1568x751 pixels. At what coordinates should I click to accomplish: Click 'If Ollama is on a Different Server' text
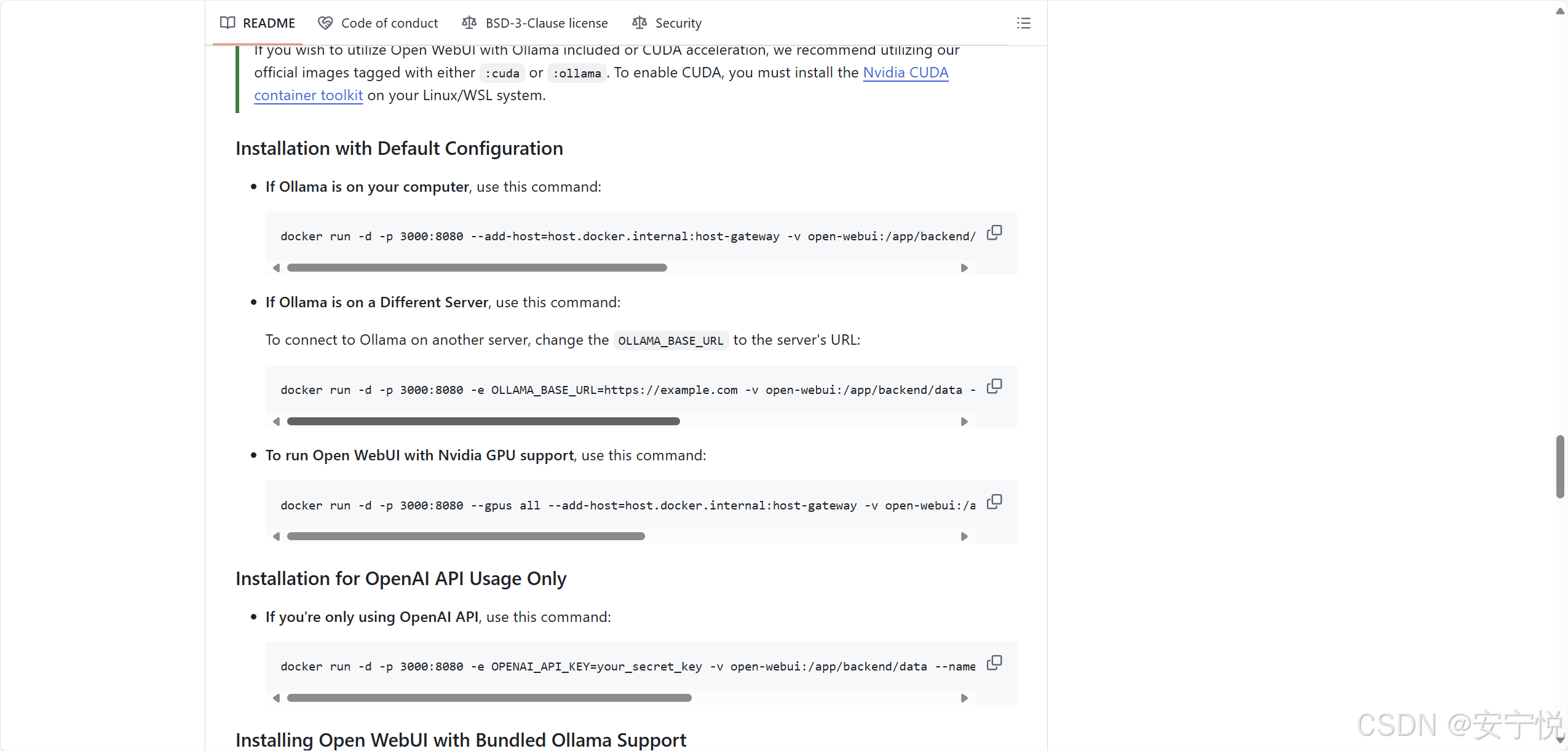[x=377, y=302]
